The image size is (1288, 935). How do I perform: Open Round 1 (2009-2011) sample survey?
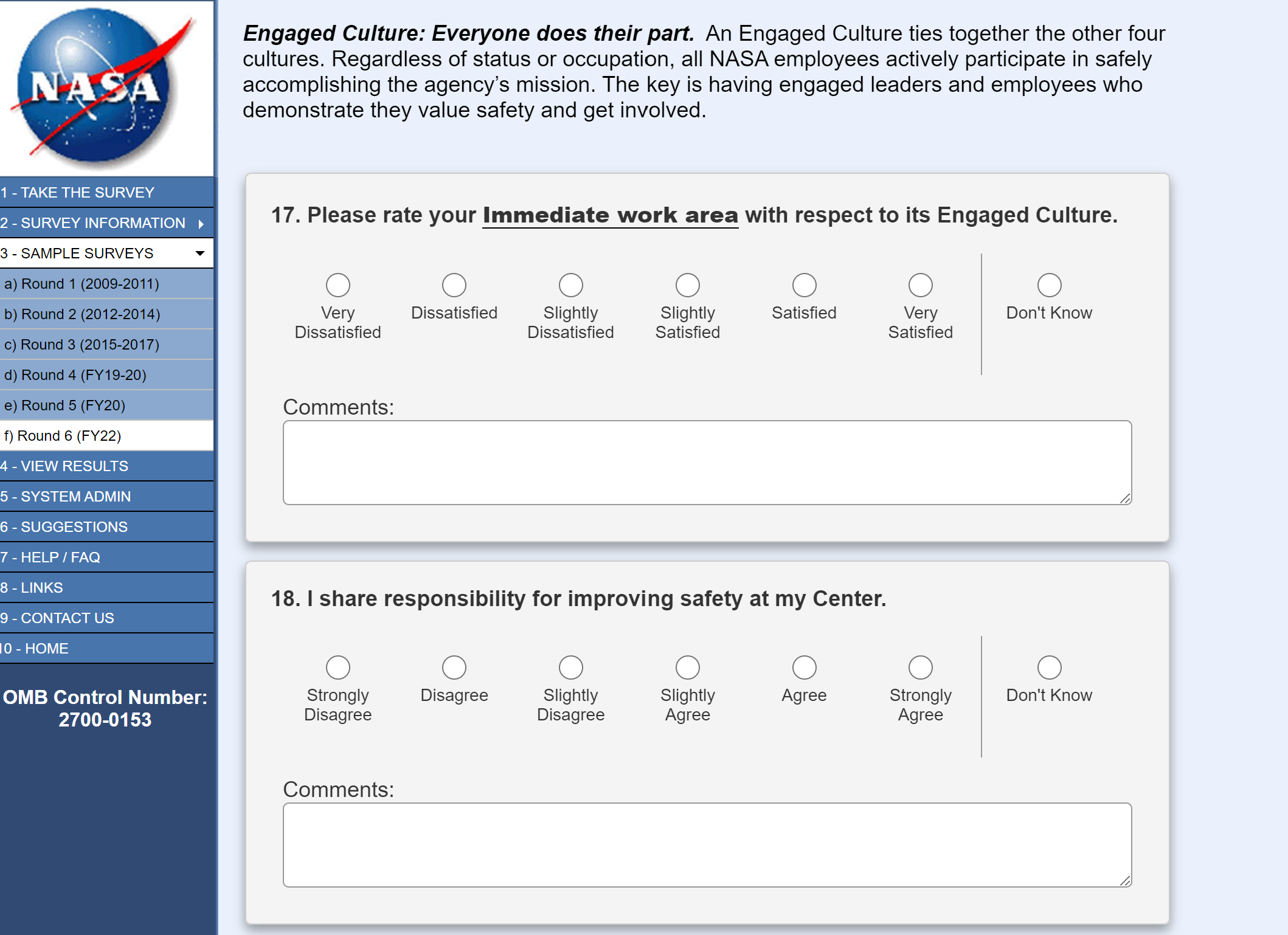[81, 284]
